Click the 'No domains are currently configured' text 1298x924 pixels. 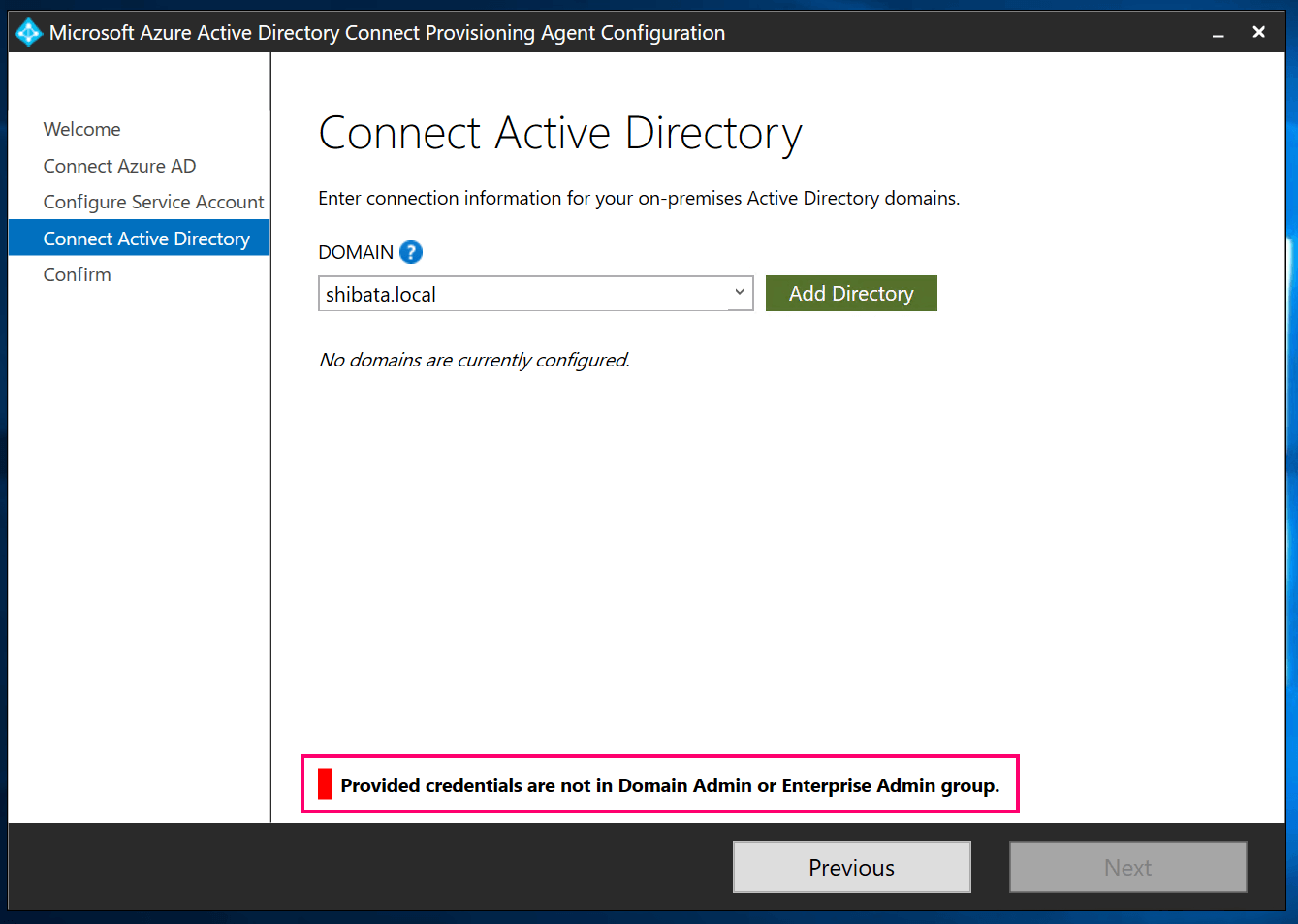pos(473,359)
